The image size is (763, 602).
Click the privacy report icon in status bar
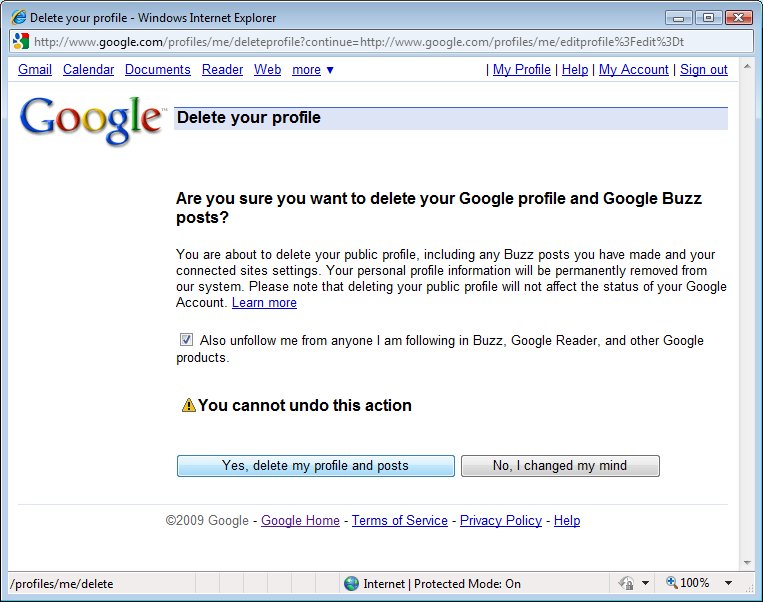pos(626,583)
